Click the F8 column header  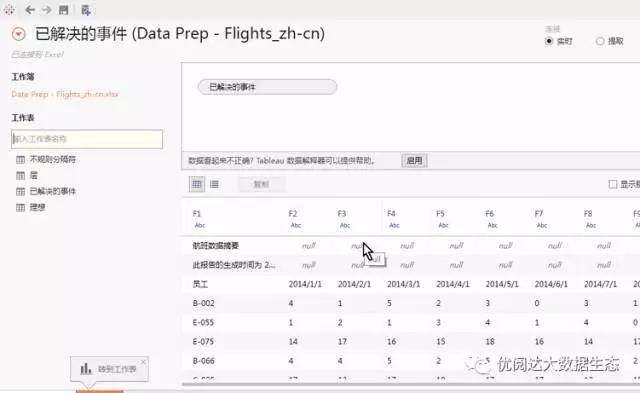[588, 214]
